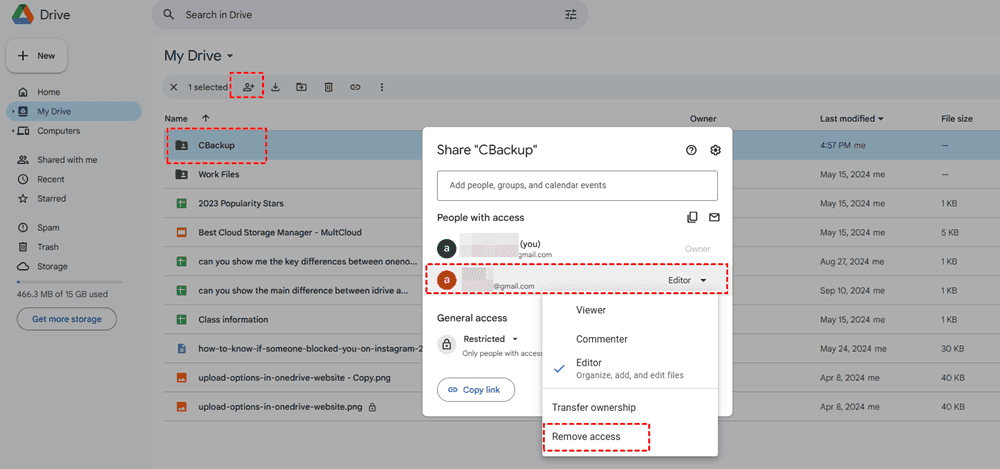Click the 2023 Popularity Stars sheet icon
Screen dimensions: 1000x469
[181, 204]
